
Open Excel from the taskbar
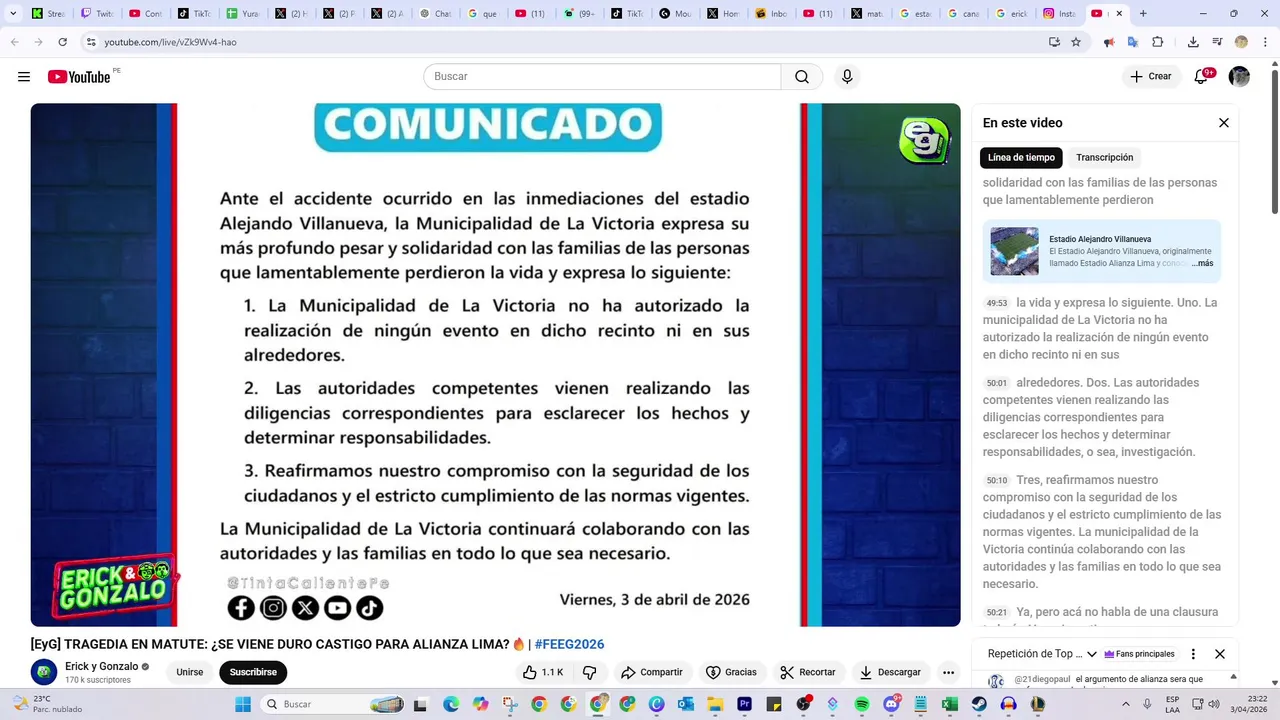pos(950,704)
